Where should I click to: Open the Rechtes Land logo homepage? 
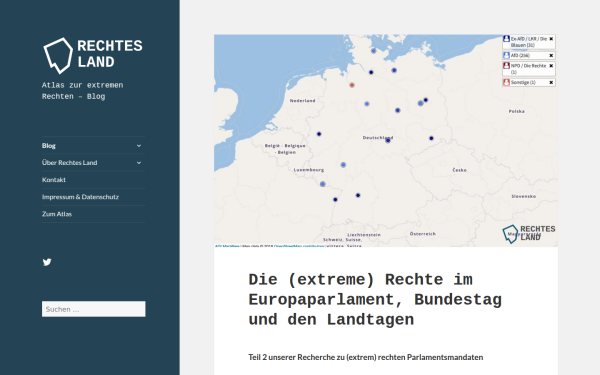point(93,55)
